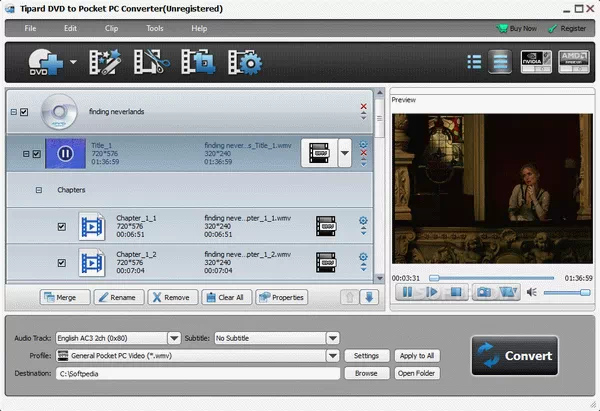Uncheck the finding neverlands disc checkbox

click(x=24, y=113)
